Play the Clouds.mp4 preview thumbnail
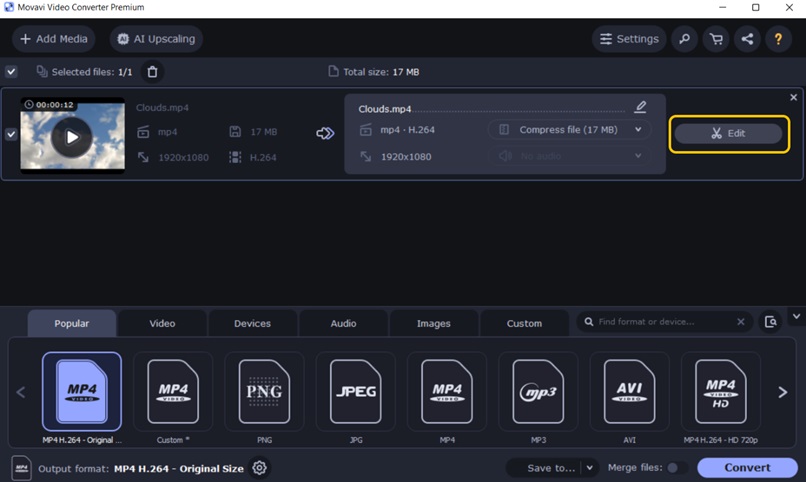 click(72, 137)
